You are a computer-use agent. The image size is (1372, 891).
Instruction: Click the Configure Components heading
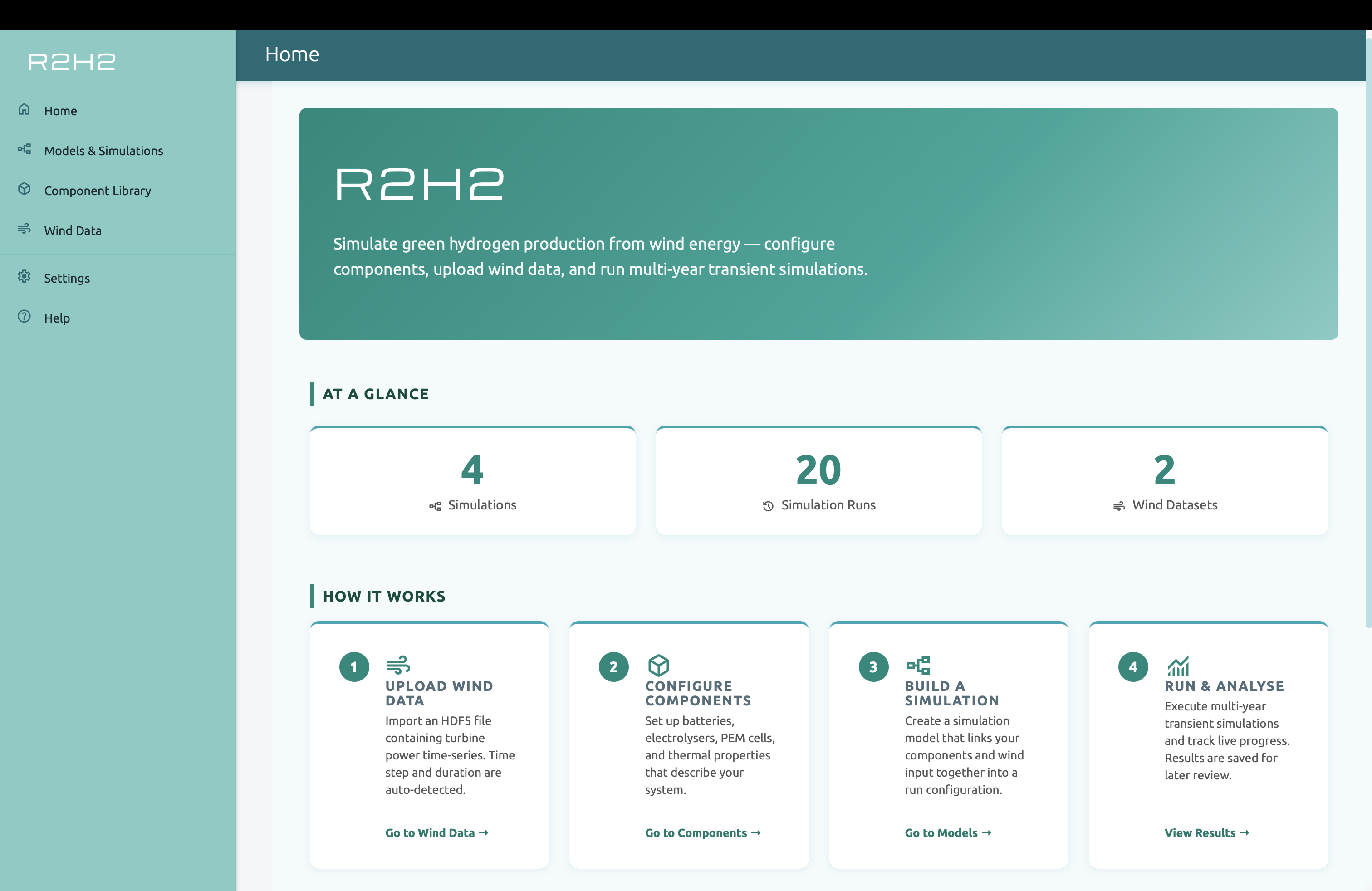pos(698,693)
